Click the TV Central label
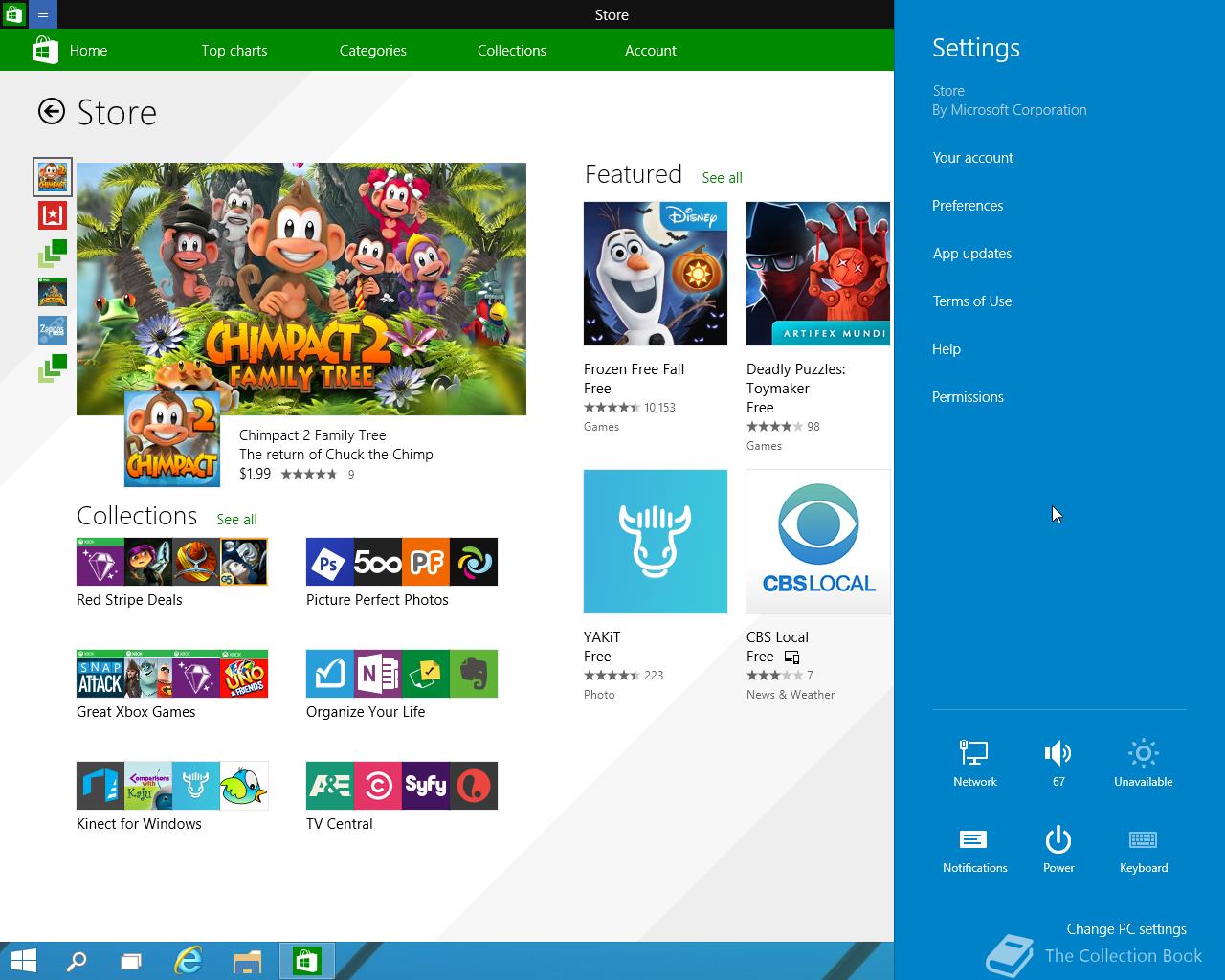1225x980 pixels. point(340,824)
